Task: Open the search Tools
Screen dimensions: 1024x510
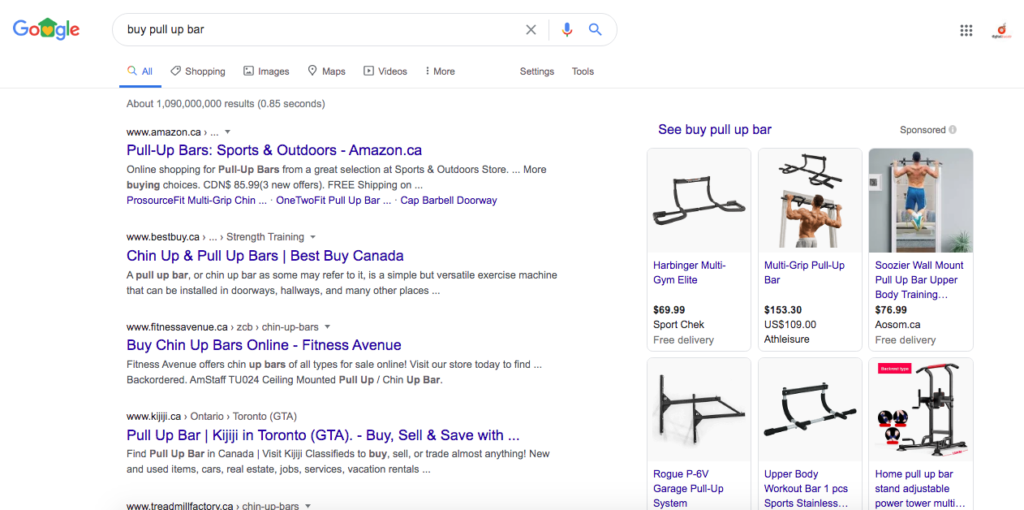Action: pyautogui.click(x=583, y=71)
